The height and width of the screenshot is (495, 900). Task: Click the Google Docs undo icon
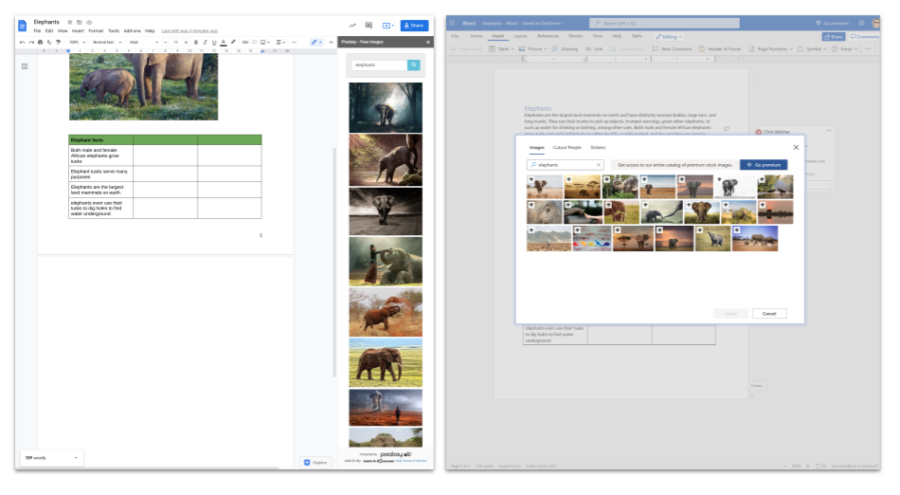[x=22, y=42]
